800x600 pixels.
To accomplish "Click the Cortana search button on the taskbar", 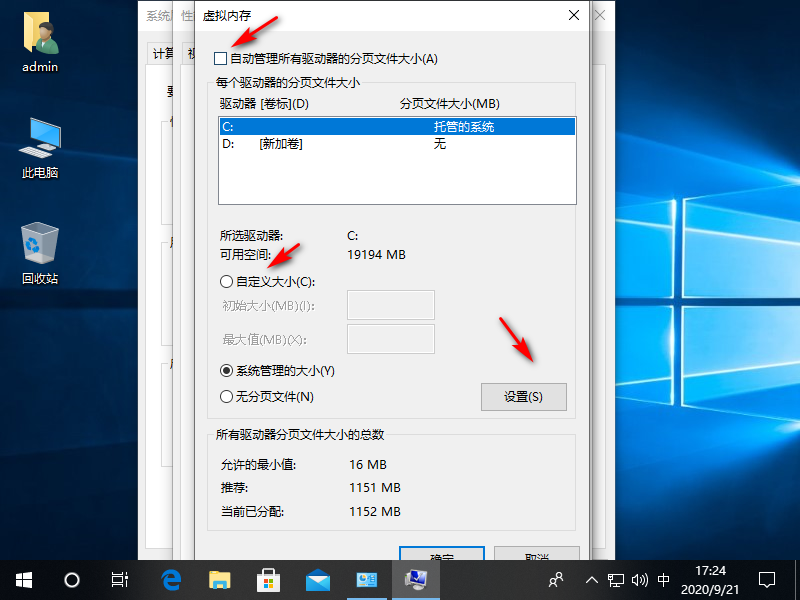I will click(70, 578).
